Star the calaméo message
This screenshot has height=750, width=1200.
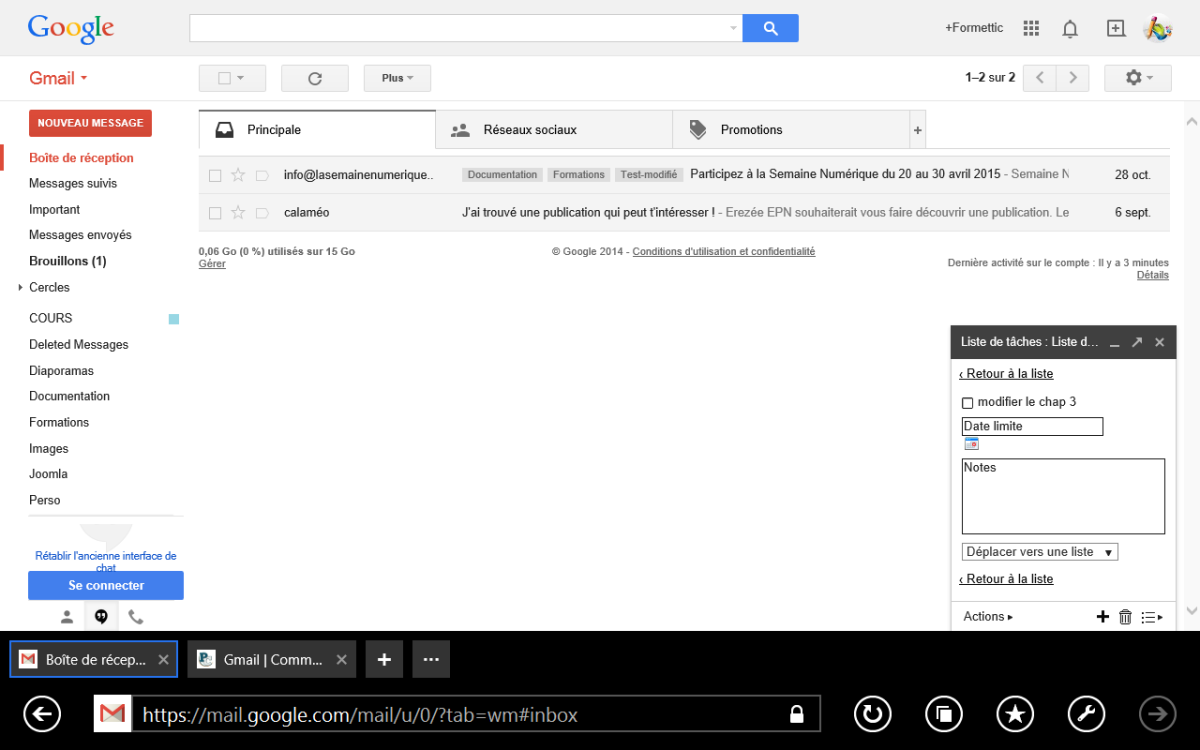(x=238, y=213)
